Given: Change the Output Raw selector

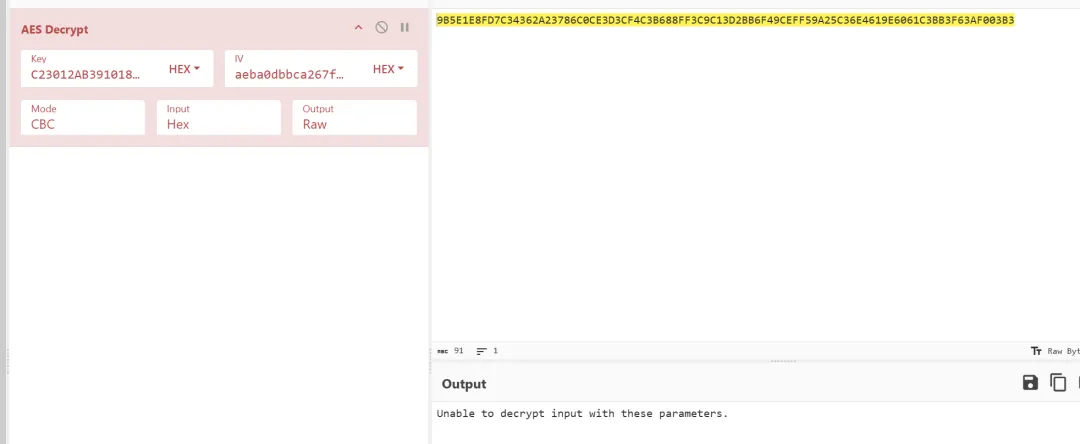Looking at the screenshot, I should tap(355, 118).
